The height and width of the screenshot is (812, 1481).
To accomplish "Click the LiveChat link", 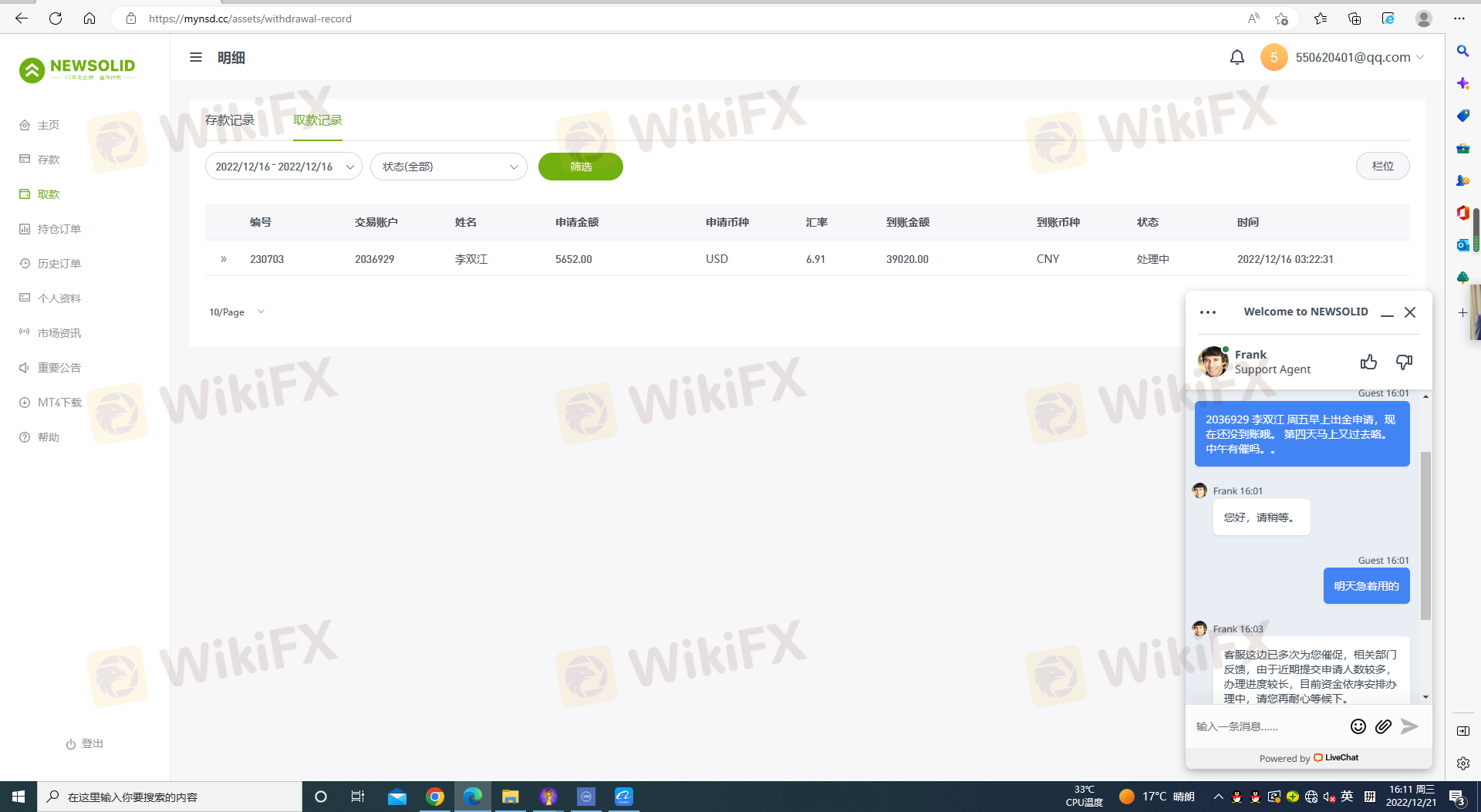I will tap(1337, 758).
